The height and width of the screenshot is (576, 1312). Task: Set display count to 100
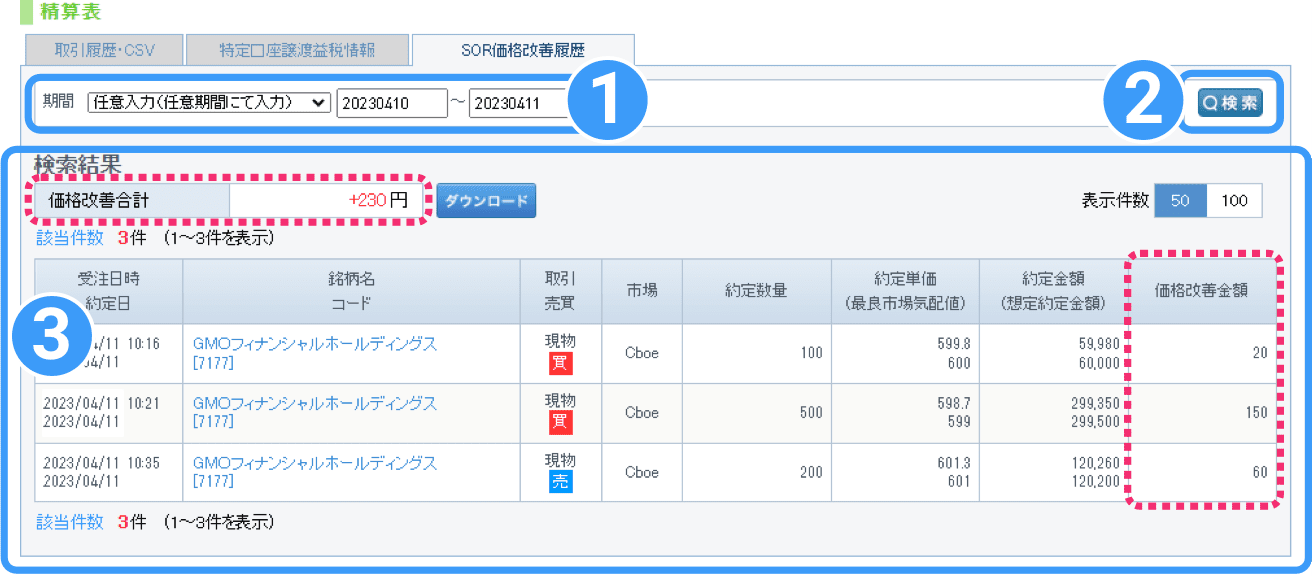pos(1234,200)
